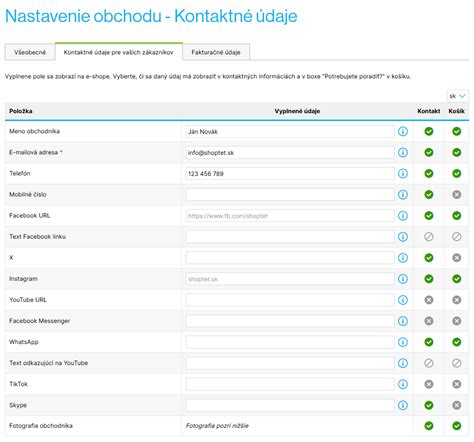
Task: Click the Vyplnené údaje column header
Action: [297, 111]
